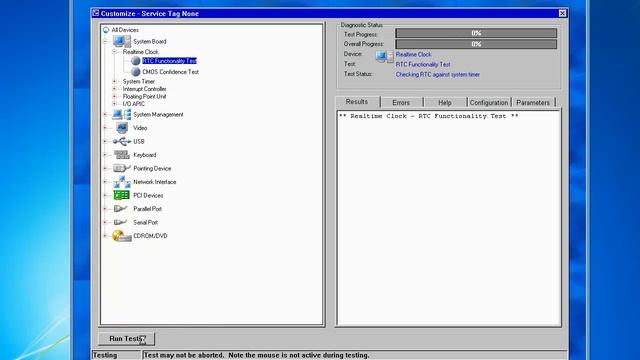Image resolution: width=640 pixels, height=360 pixels.
Task: Select the CMOS Confidence Test row
Action: point(171,72)
